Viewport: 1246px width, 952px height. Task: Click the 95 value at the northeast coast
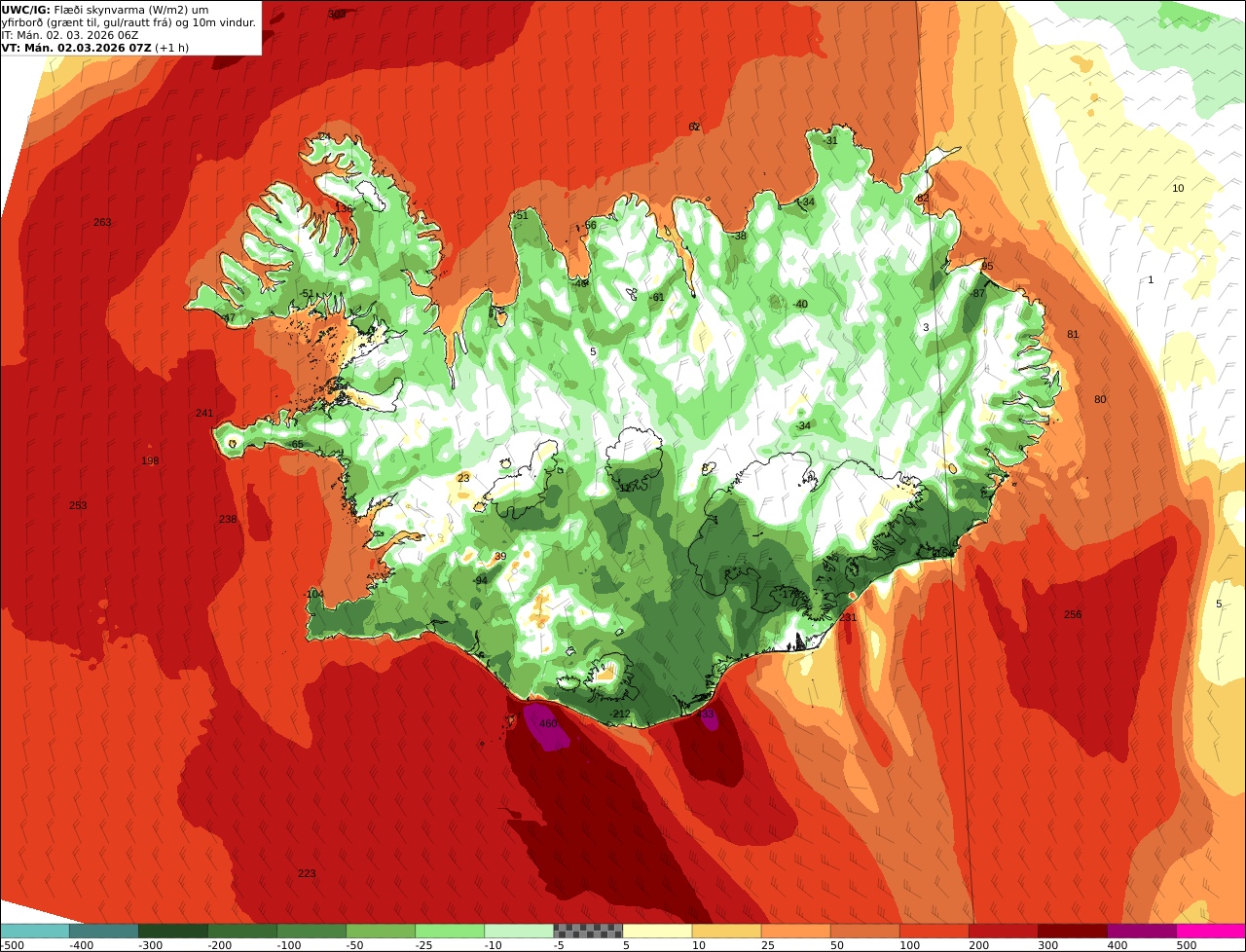pos(987,267)
